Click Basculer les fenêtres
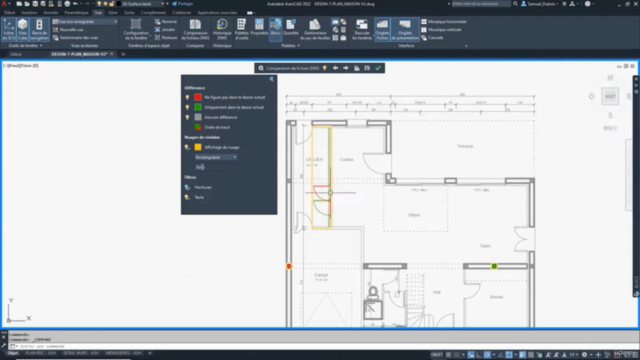This screenshot has height=360, width=640. click(362, 30)
